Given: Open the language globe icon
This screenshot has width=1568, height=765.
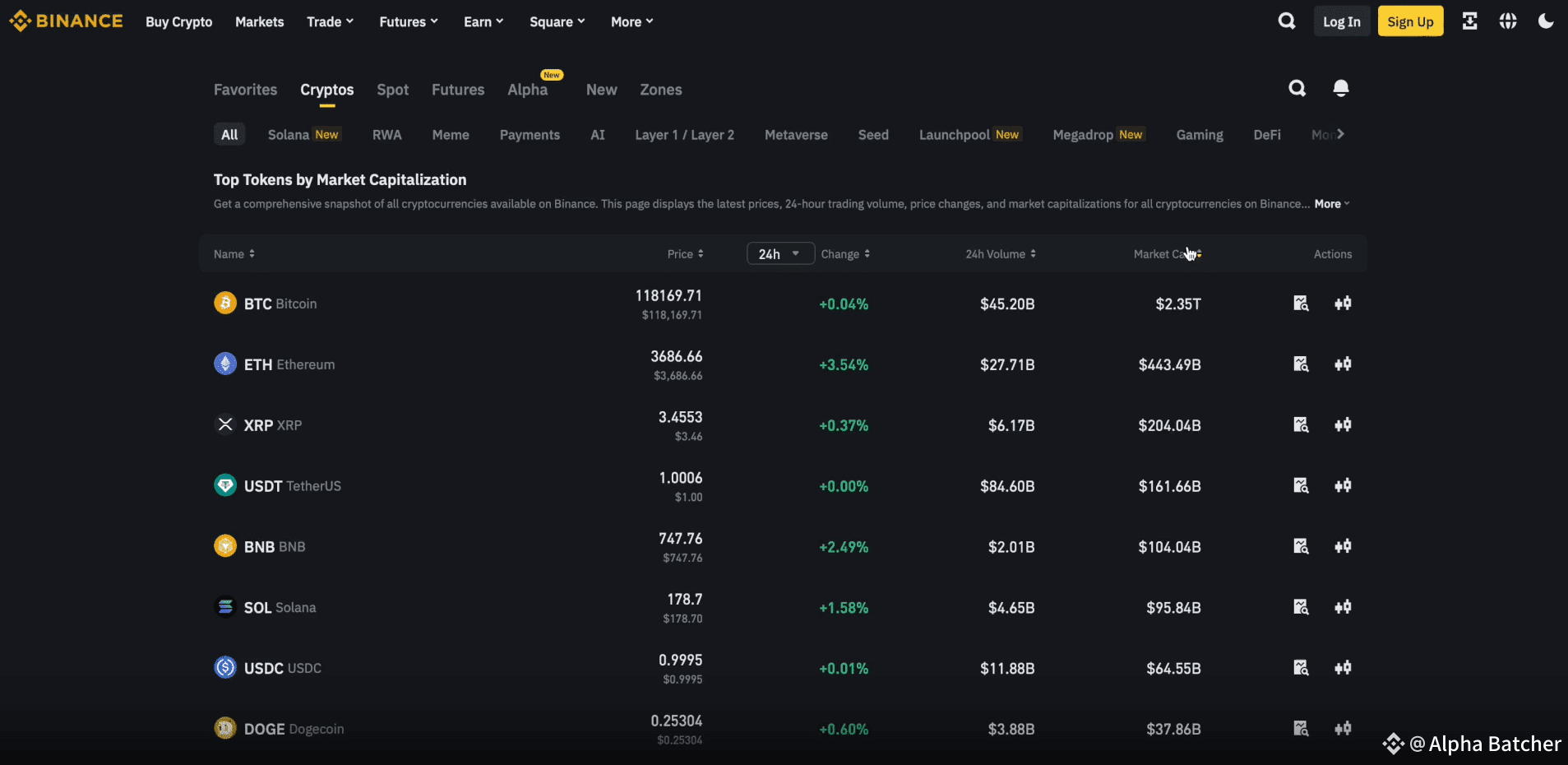Looking at the screenshot, I should tap(1507, 21).
